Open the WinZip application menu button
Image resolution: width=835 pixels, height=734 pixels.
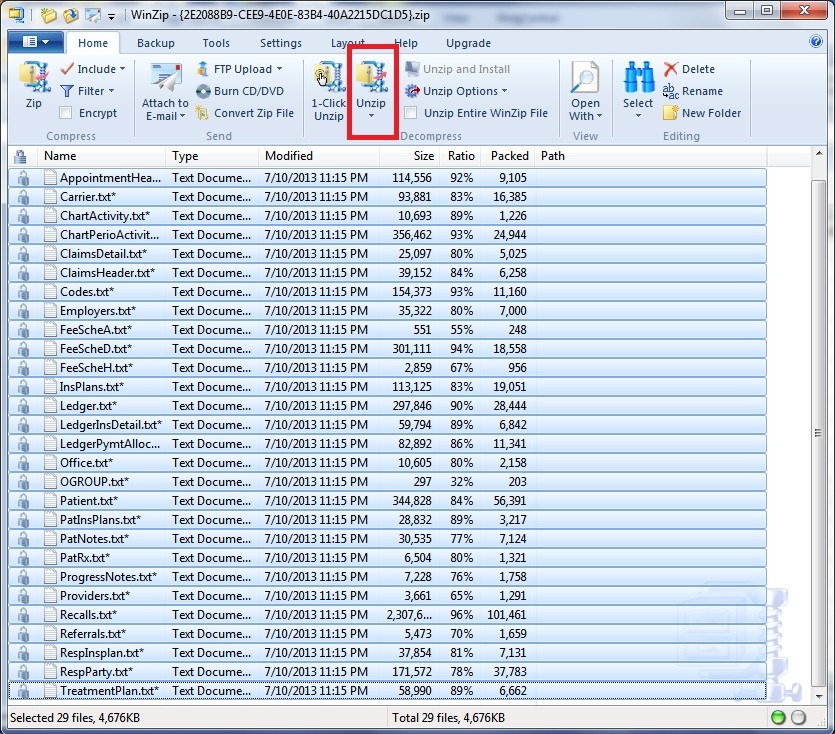click(36, 42)
